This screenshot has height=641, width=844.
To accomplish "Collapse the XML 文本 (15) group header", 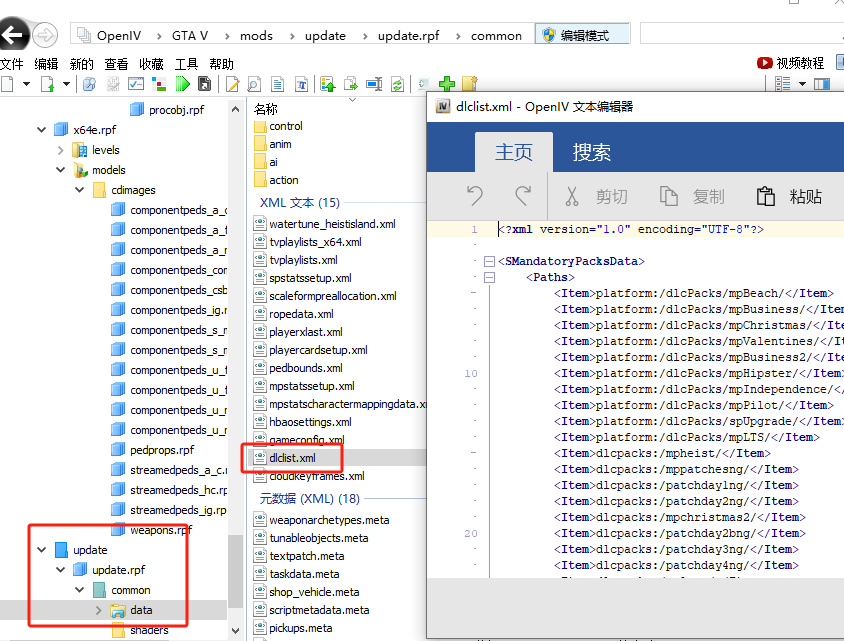I will (300, 203).
